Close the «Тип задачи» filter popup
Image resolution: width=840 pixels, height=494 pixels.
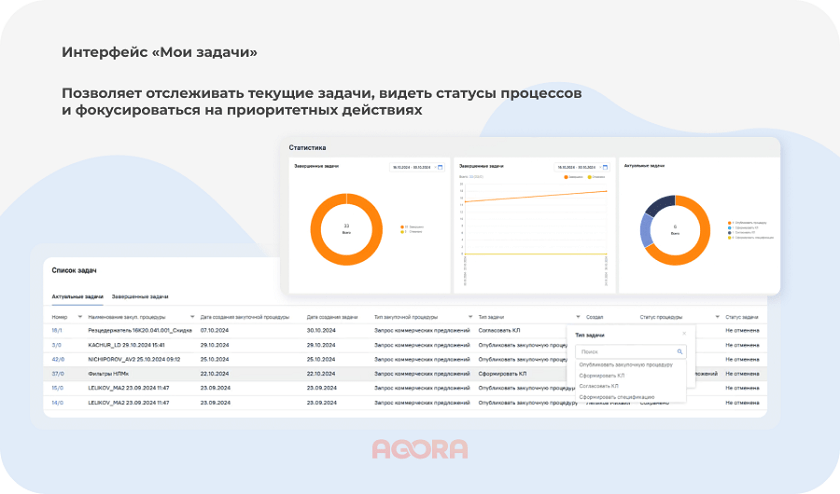click(x=684, y=333)
